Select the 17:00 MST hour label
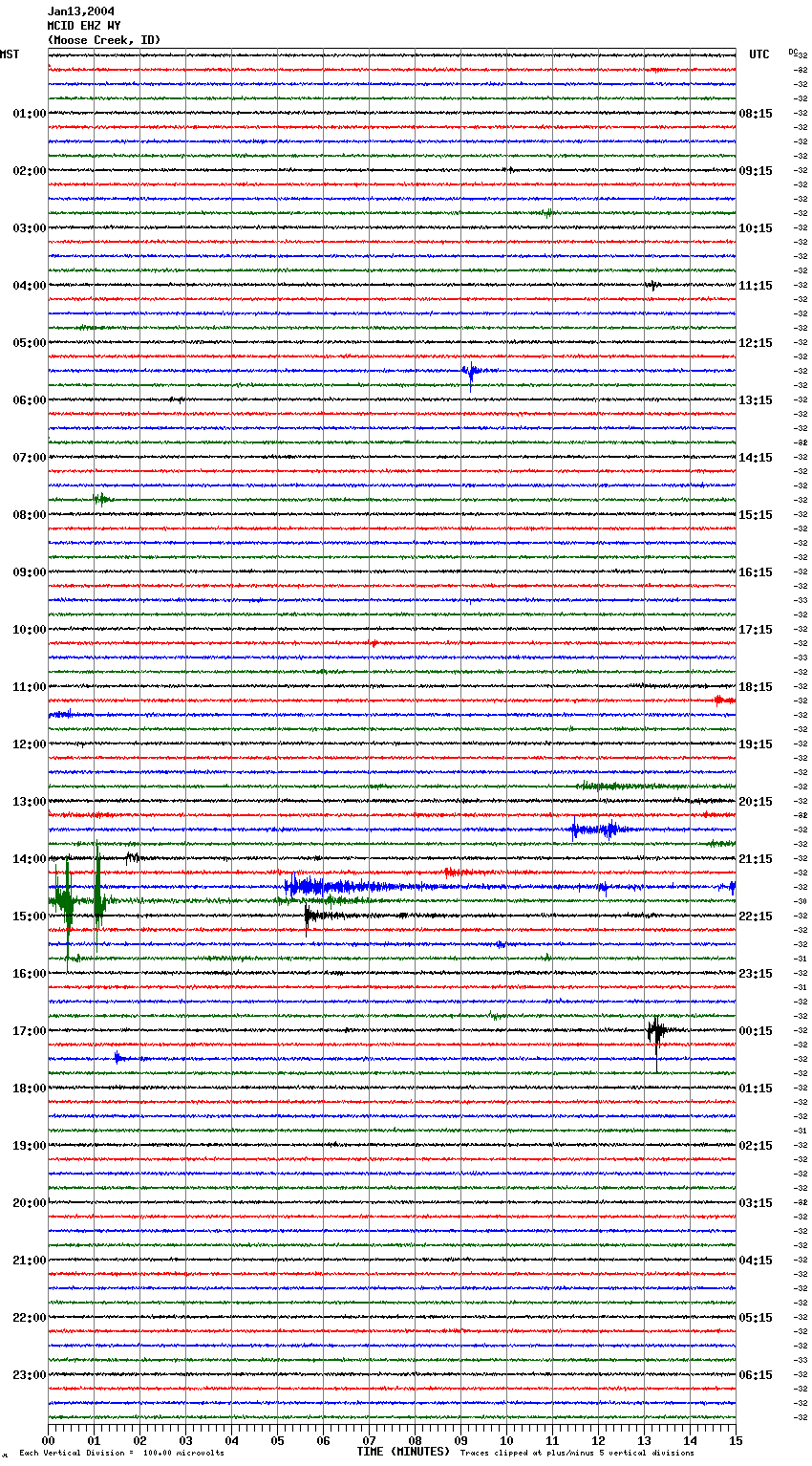This screenshot has height=1466, width=812. (x=30, y=1031)
